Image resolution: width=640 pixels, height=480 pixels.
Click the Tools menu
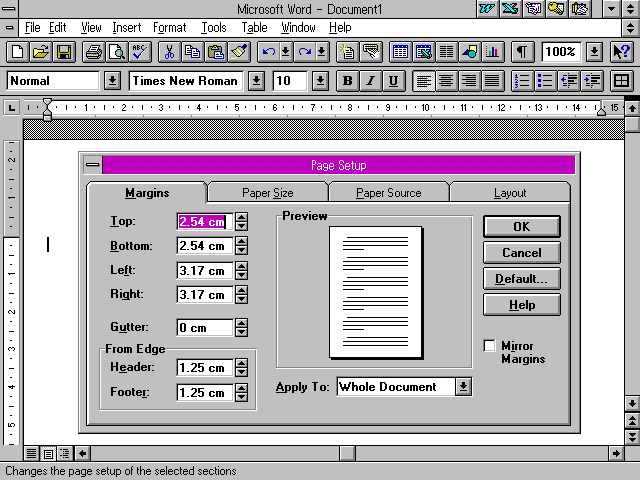[213, 28]
